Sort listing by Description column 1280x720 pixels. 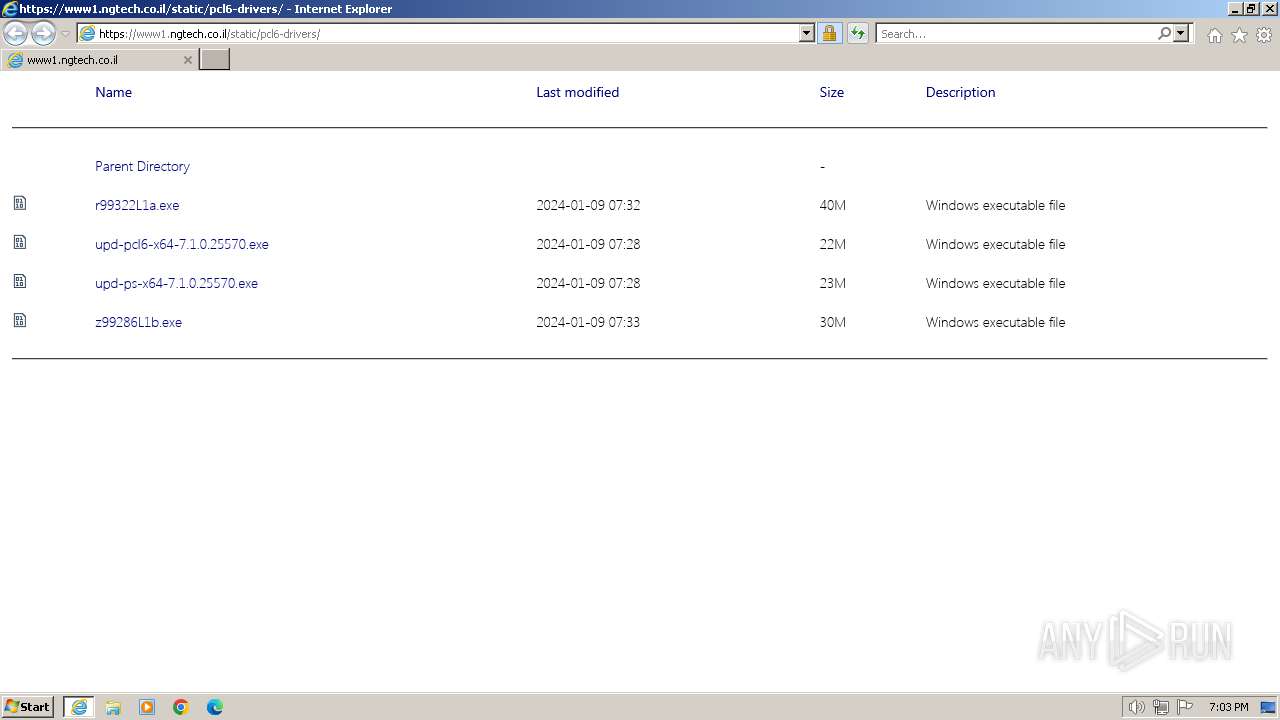(960, 92)
